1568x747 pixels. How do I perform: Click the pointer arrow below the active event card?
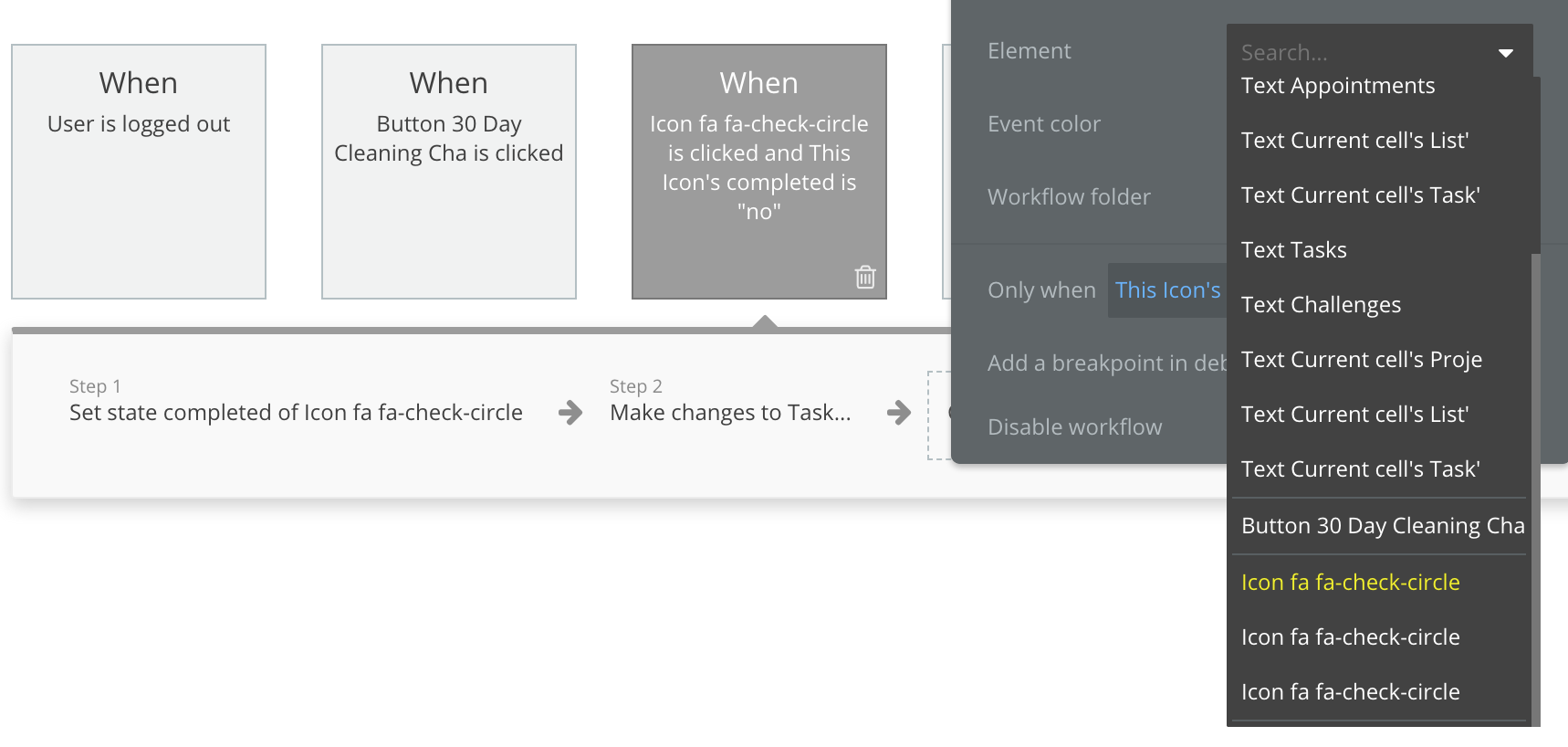764,321
